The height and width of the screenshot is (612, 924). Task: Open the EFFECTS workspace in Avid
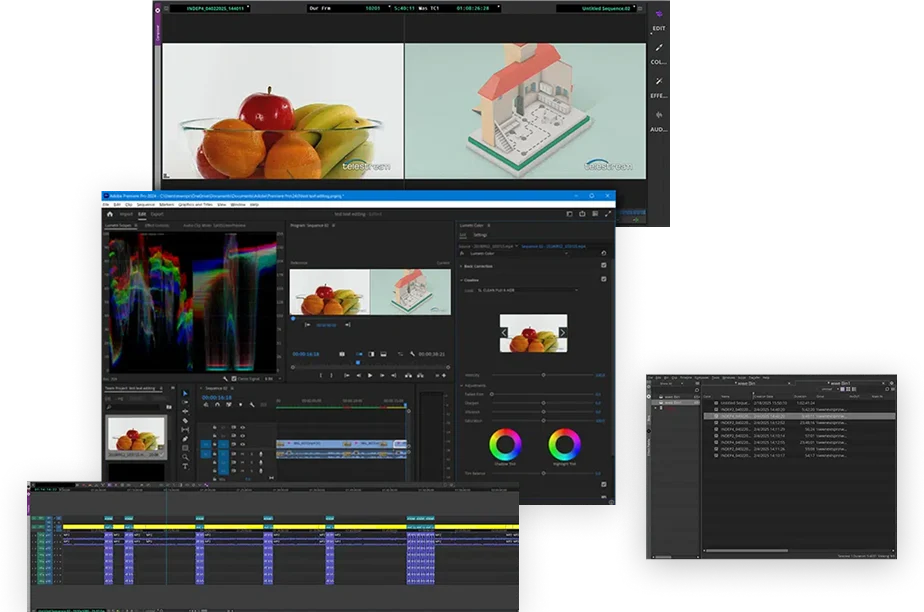(x=659, y=88)
